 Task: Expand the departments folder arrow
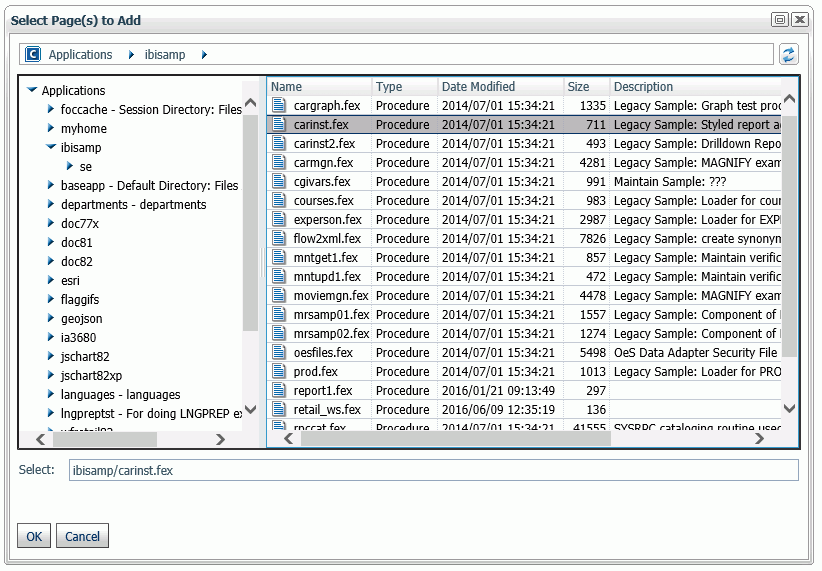pyautogui.click(x=51, y=203)
